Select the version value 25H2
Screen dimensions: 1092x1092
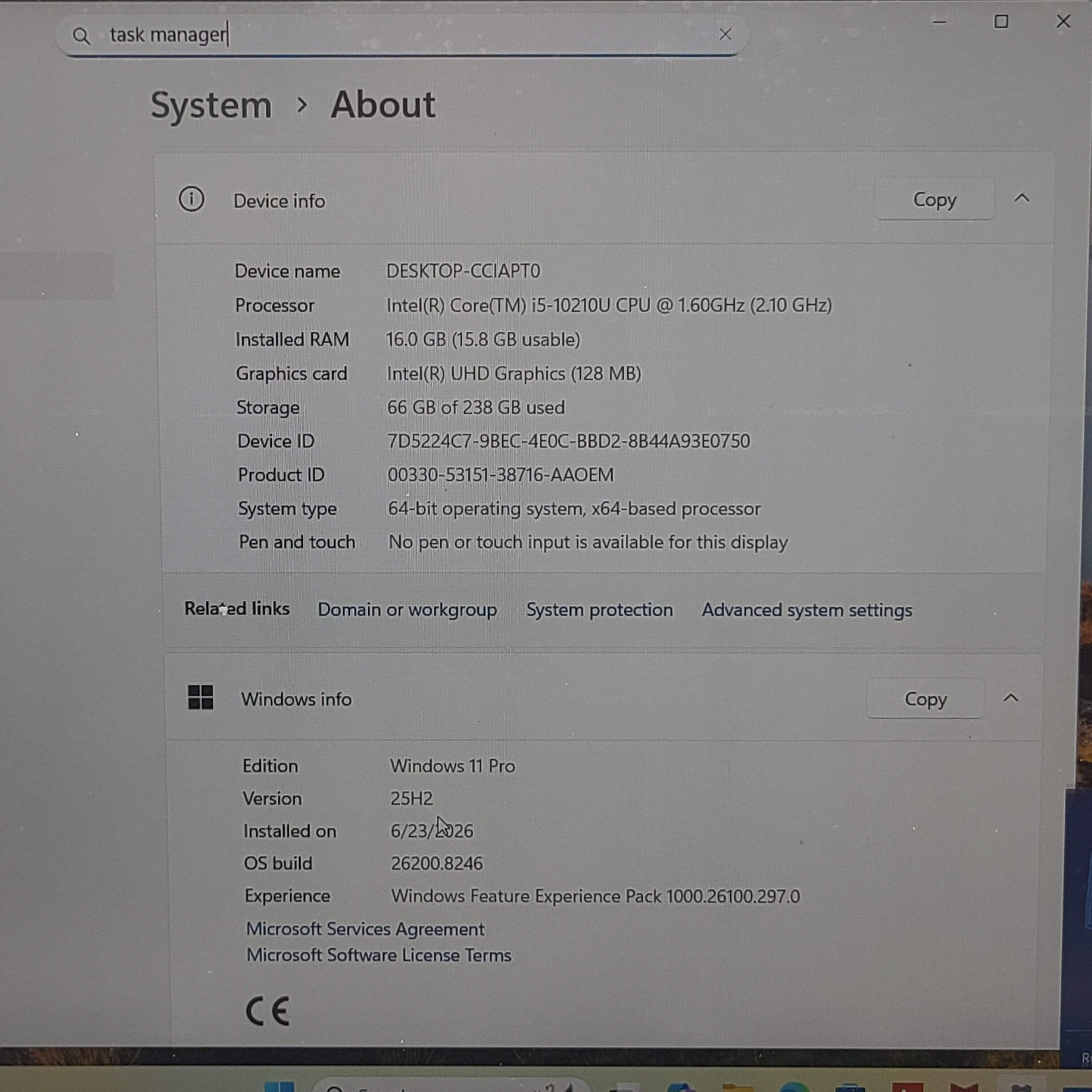point(412,799)
